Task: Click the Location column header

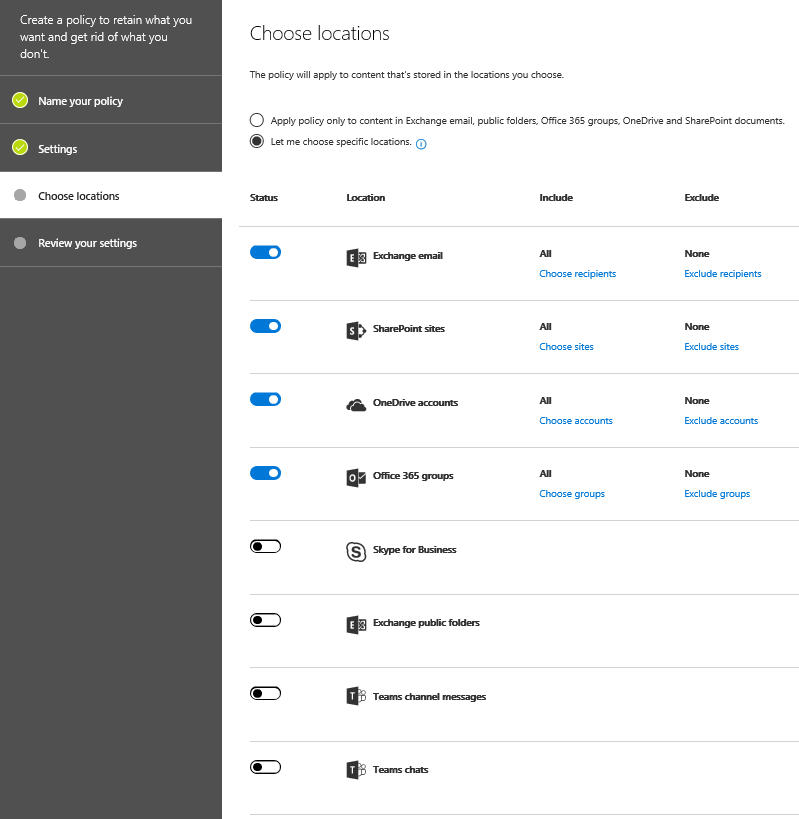Action: [366, 197]
